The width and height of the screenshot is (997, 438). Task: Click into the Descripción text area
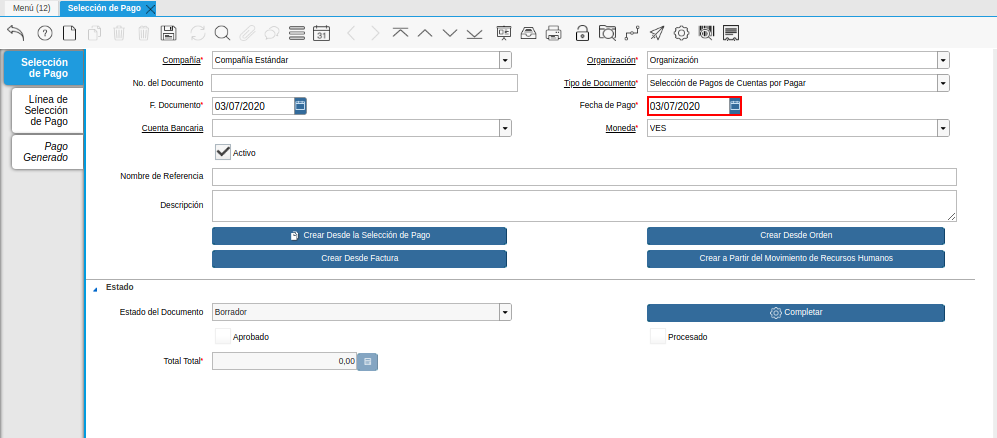pyautogui.click(x=584, y=206)
